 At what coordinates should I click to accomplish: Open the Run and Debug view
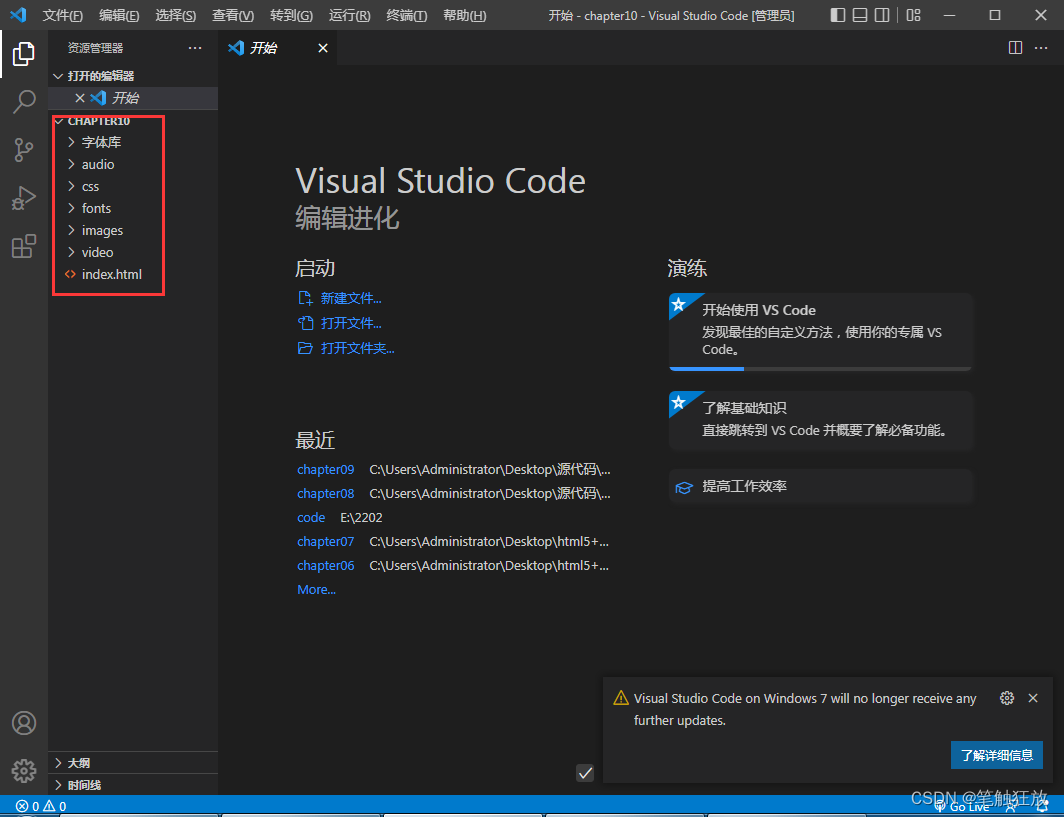click(x=24, y=198)
